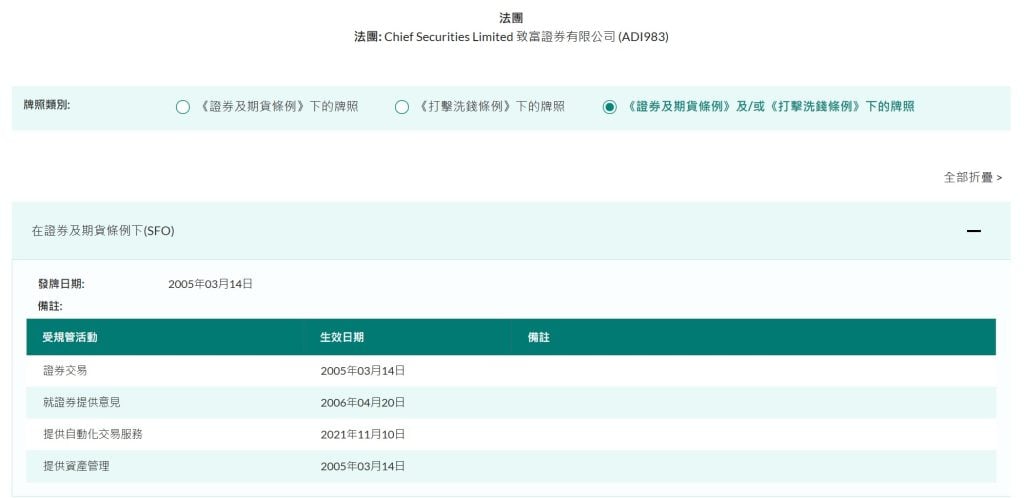Click the 備註 label under licence date
The width and height of the screenshot is (1024, 498).
[x=50, y=306]
